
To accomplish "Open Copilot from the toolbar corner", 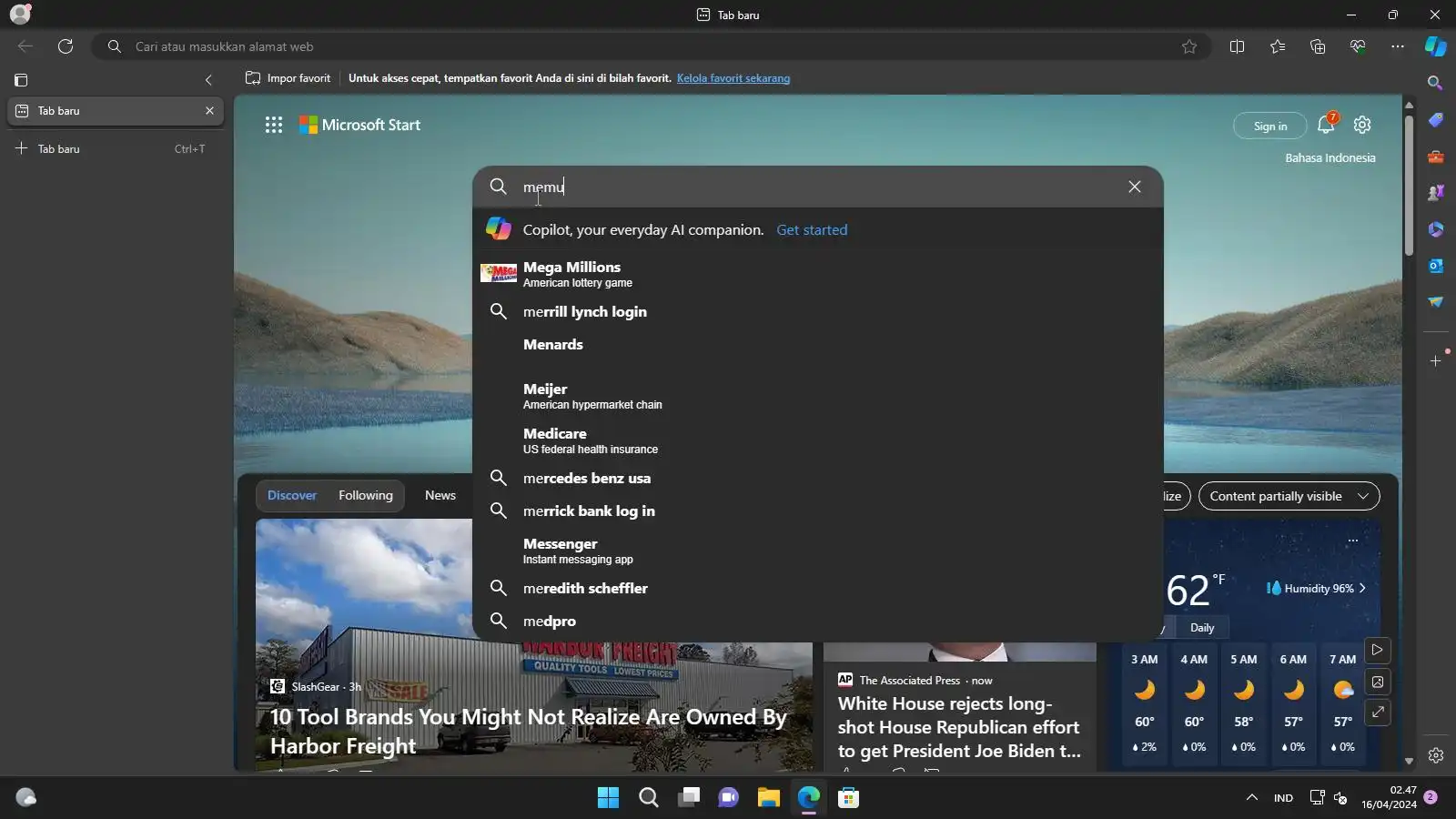I will pyautogui.click(x=1436, y=46).
